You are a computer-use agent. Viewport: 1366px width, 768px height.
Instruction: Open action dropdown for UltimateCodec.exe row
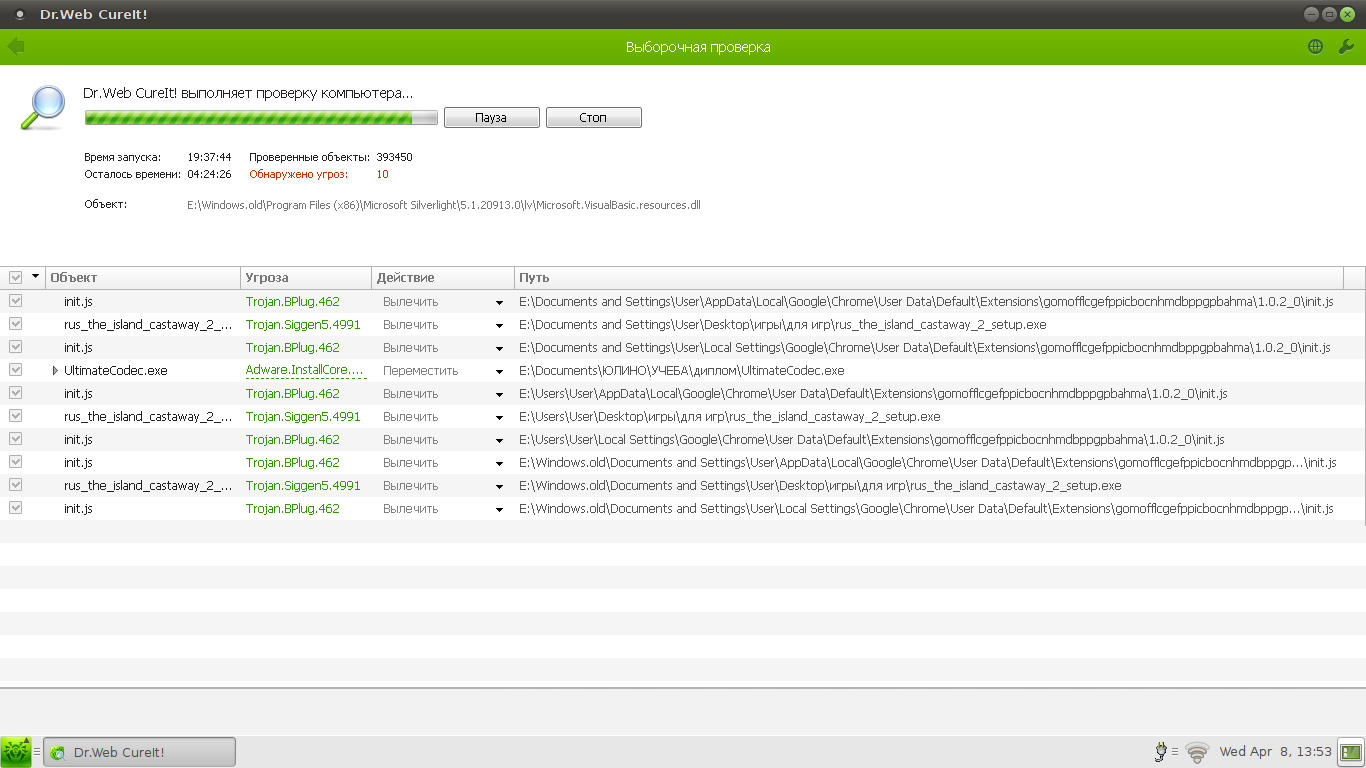click(x=499, y=371)
